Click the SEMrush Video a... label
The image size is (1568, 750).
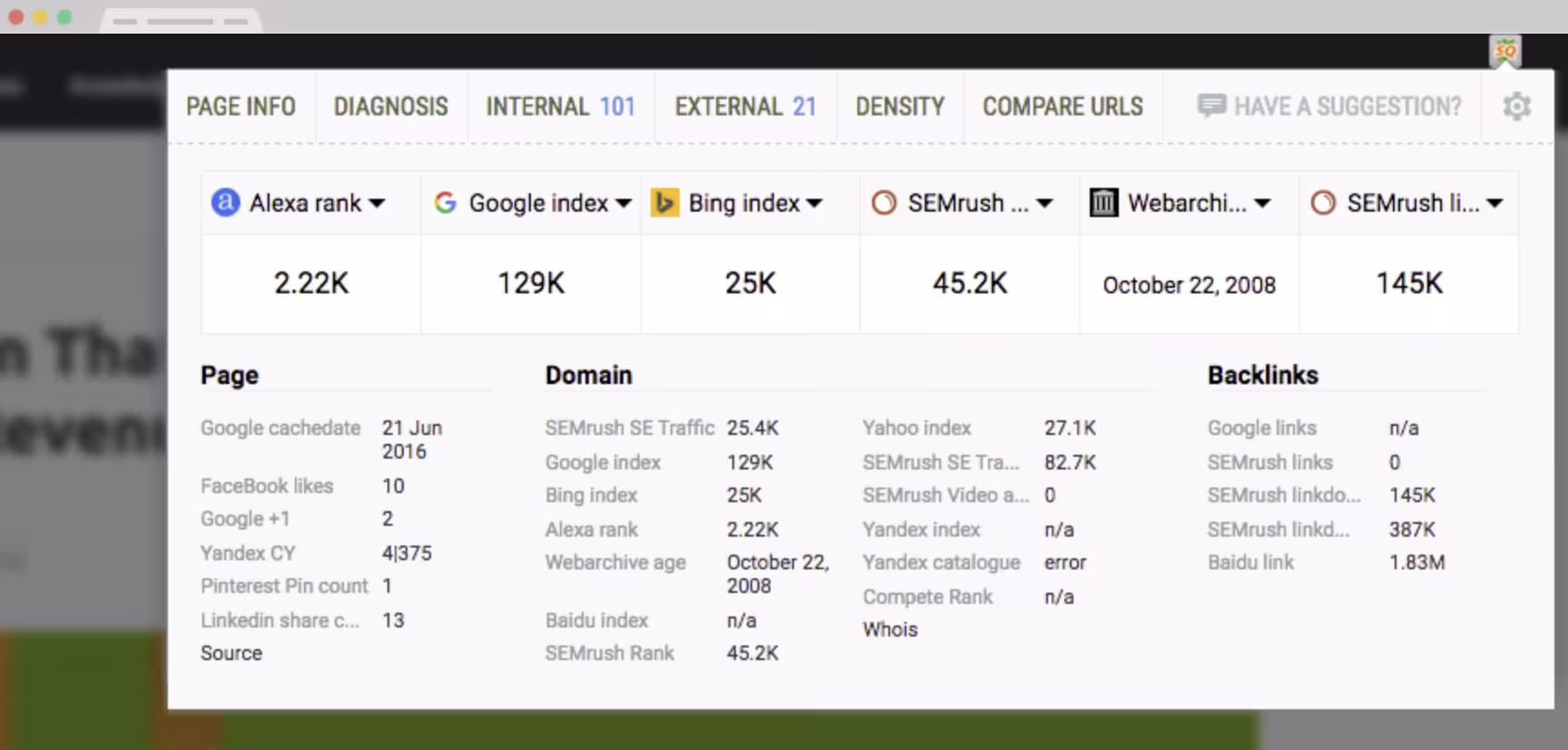(946, 495)
